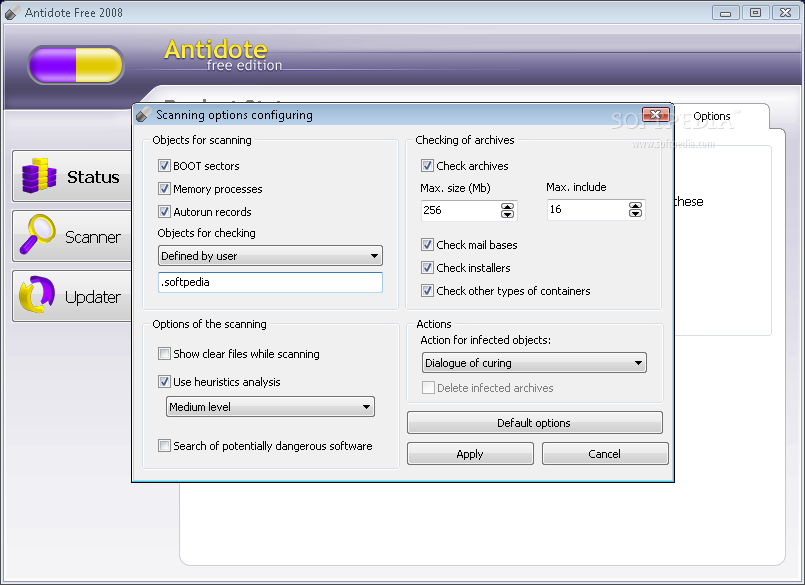
Task: Click the Antidote free edition header title
Action: [x=223, y=55]
